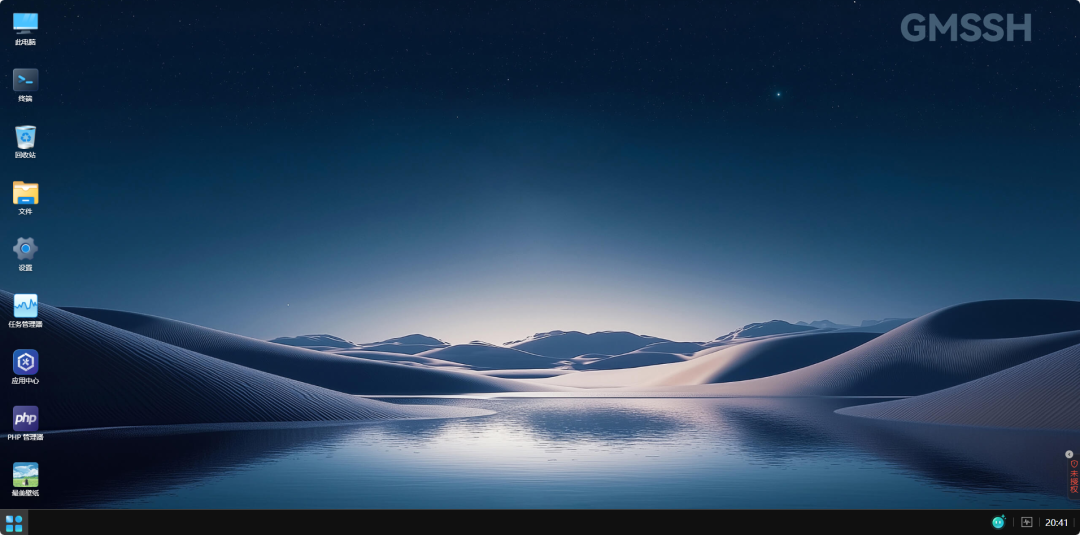Viewport: 1080px width, 535px height.
Task: Open the start menu in the taskbar
Action: 14,523
